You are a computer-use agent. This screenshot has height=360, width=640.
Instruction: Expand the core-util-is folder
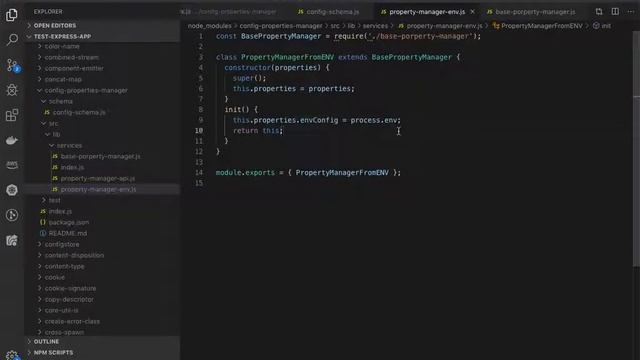102,311
